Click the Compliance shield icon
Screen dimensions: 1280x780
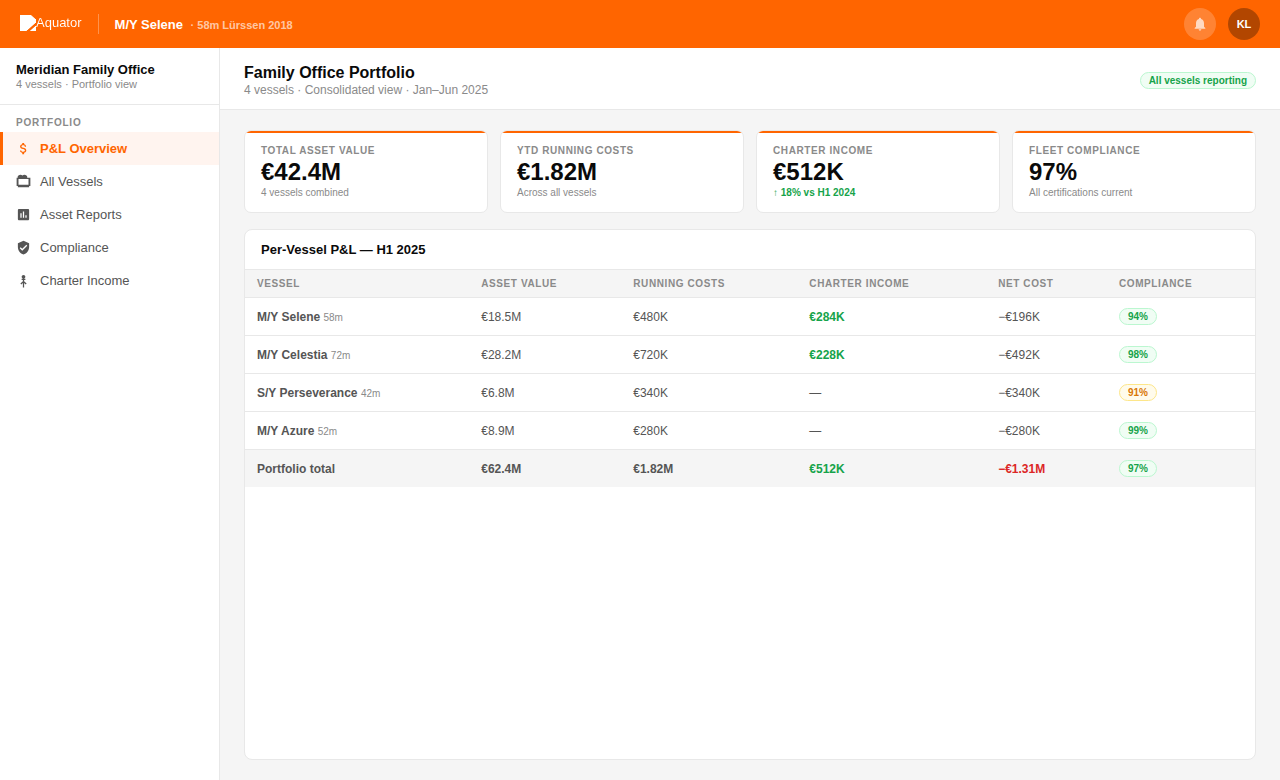(x=23, y=248)
